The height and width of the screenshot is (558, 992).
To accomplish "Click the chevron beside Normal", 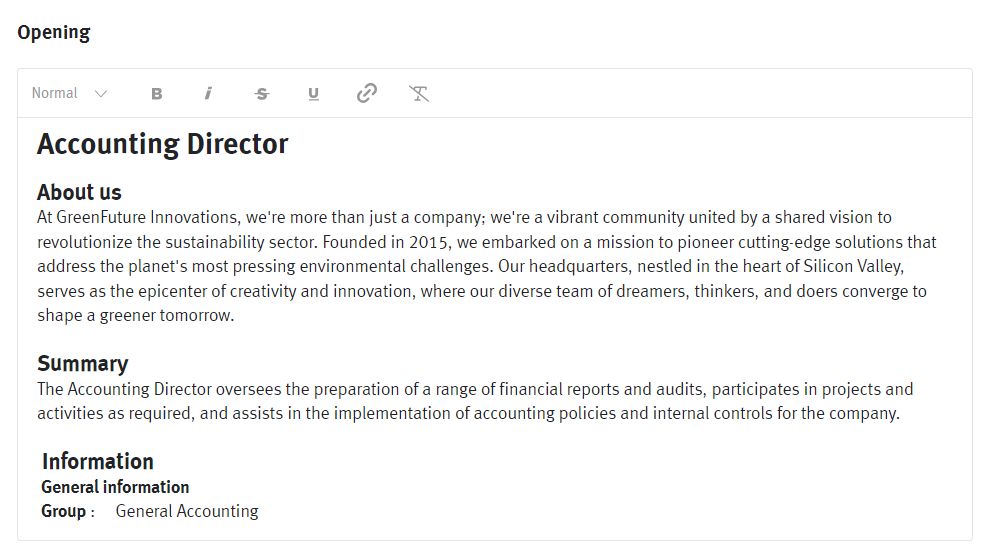I will coord(101,94).
